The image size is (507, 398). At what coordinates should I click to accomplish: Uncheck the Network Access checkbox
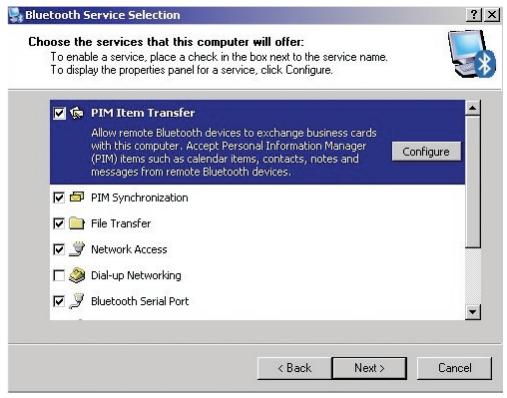click(x=59, y=249)
